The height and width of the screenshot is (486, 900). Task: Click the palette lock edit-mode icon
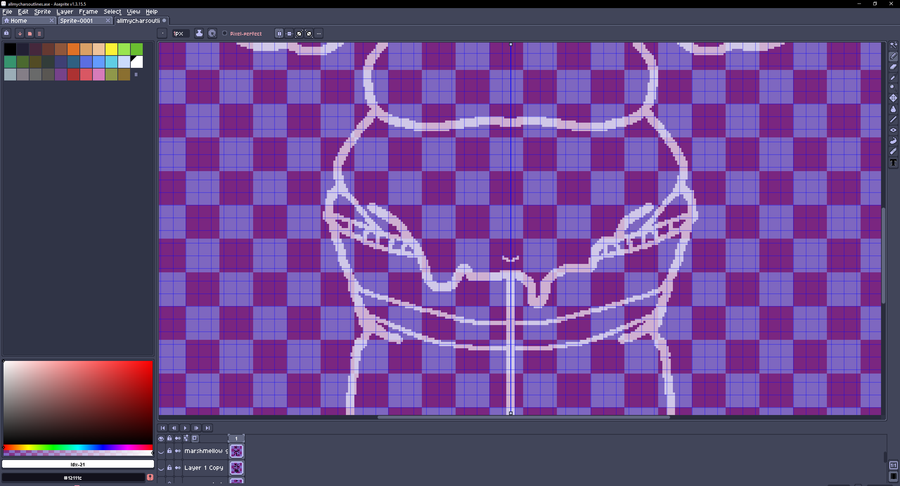point(7,33)
